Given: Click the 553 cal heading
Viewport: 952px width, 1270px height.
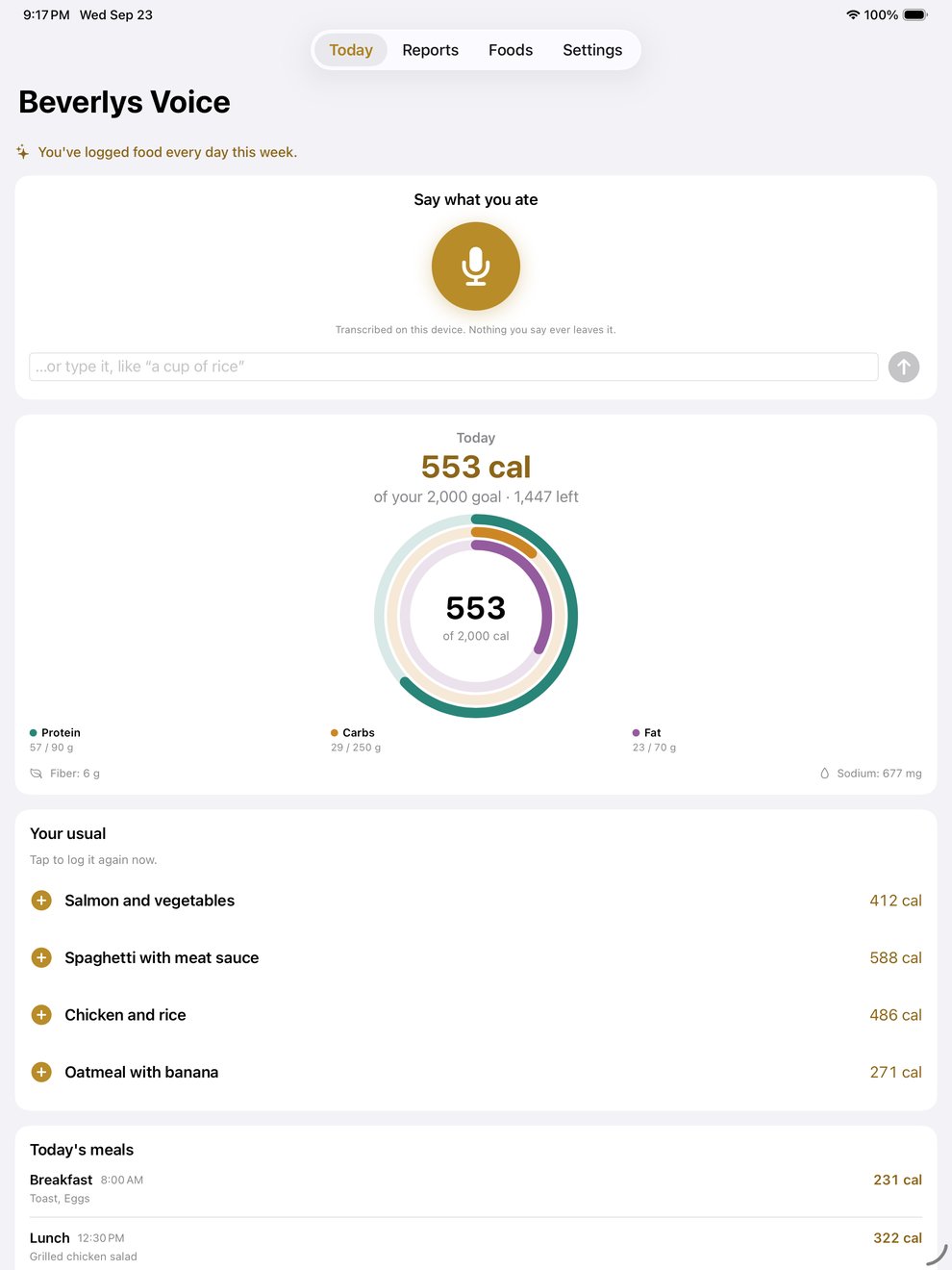Looking at the screenshot, I should click(x=476, y=467).
